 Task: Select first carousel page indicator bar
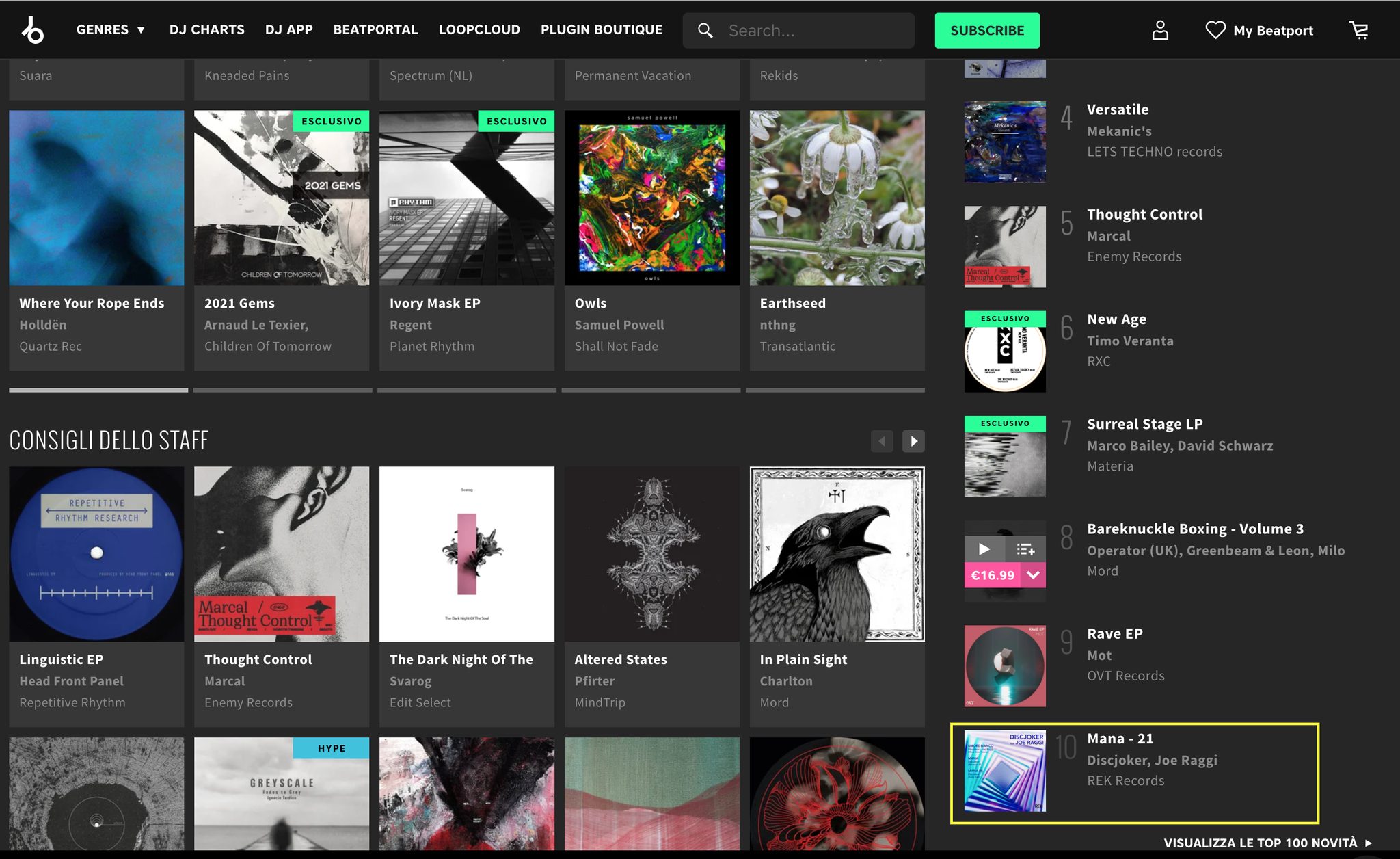tap(98, 391)
